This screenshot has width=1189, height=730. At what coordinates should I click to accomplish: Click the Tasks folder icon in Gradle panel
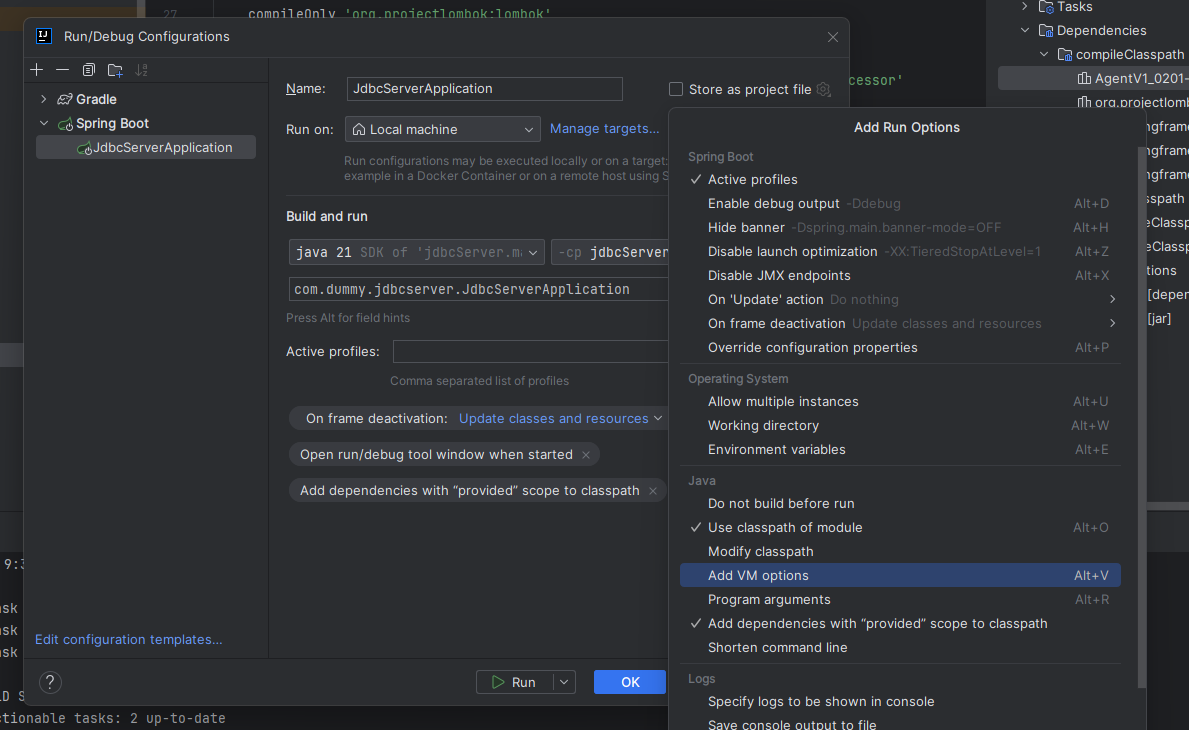click(1046, 7)
